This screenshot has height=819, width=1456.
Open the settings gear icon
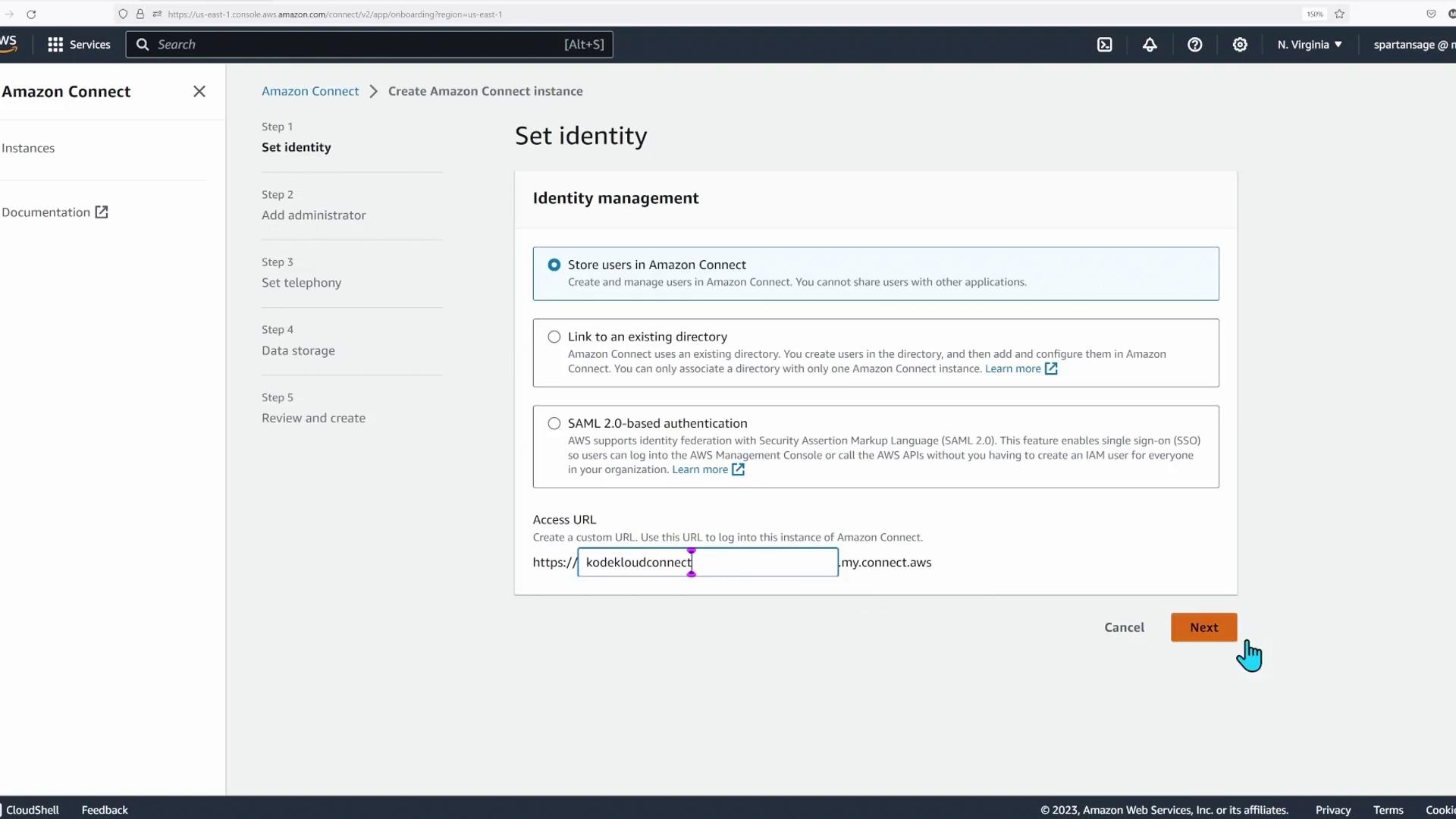tap(1240, 45)
